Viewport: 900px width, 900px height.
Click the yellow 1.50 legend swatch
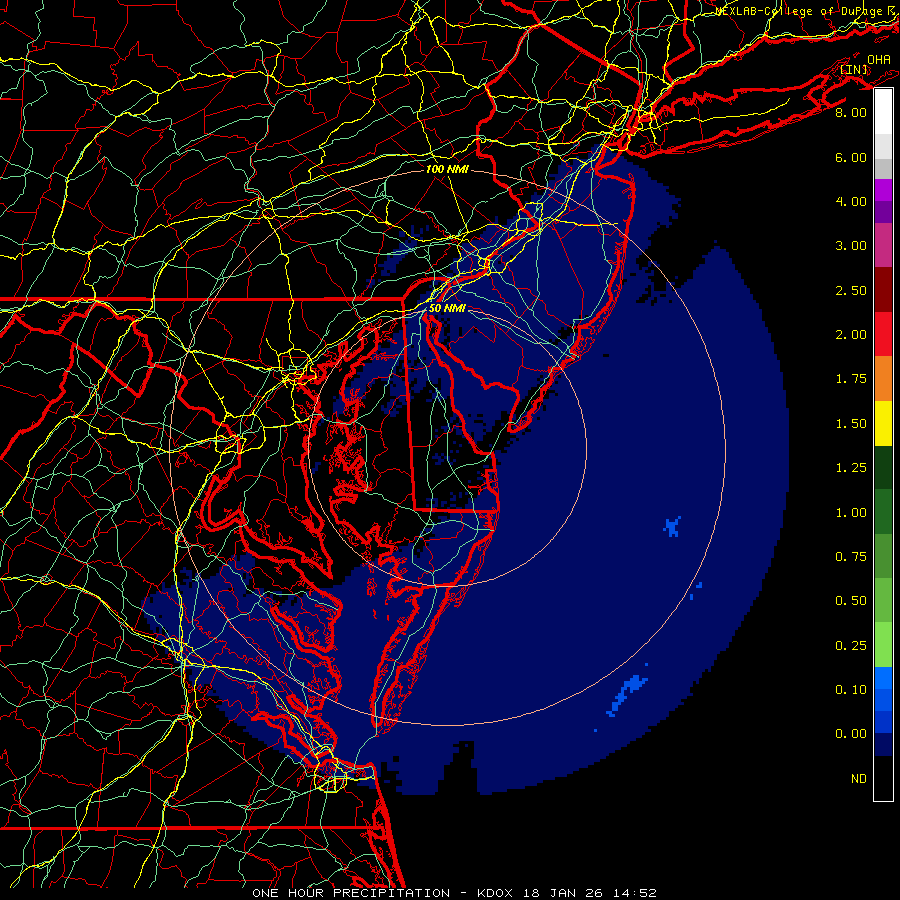coord(883,423)
